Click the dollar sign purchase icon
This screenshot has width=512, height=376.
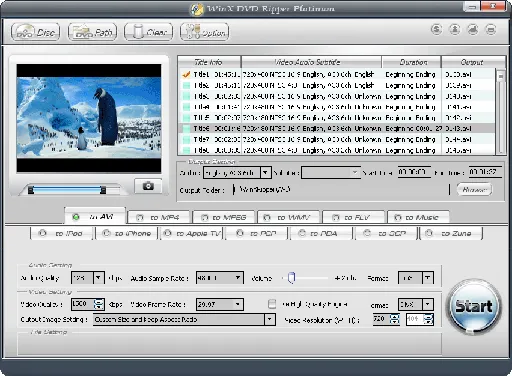point(436,29)
